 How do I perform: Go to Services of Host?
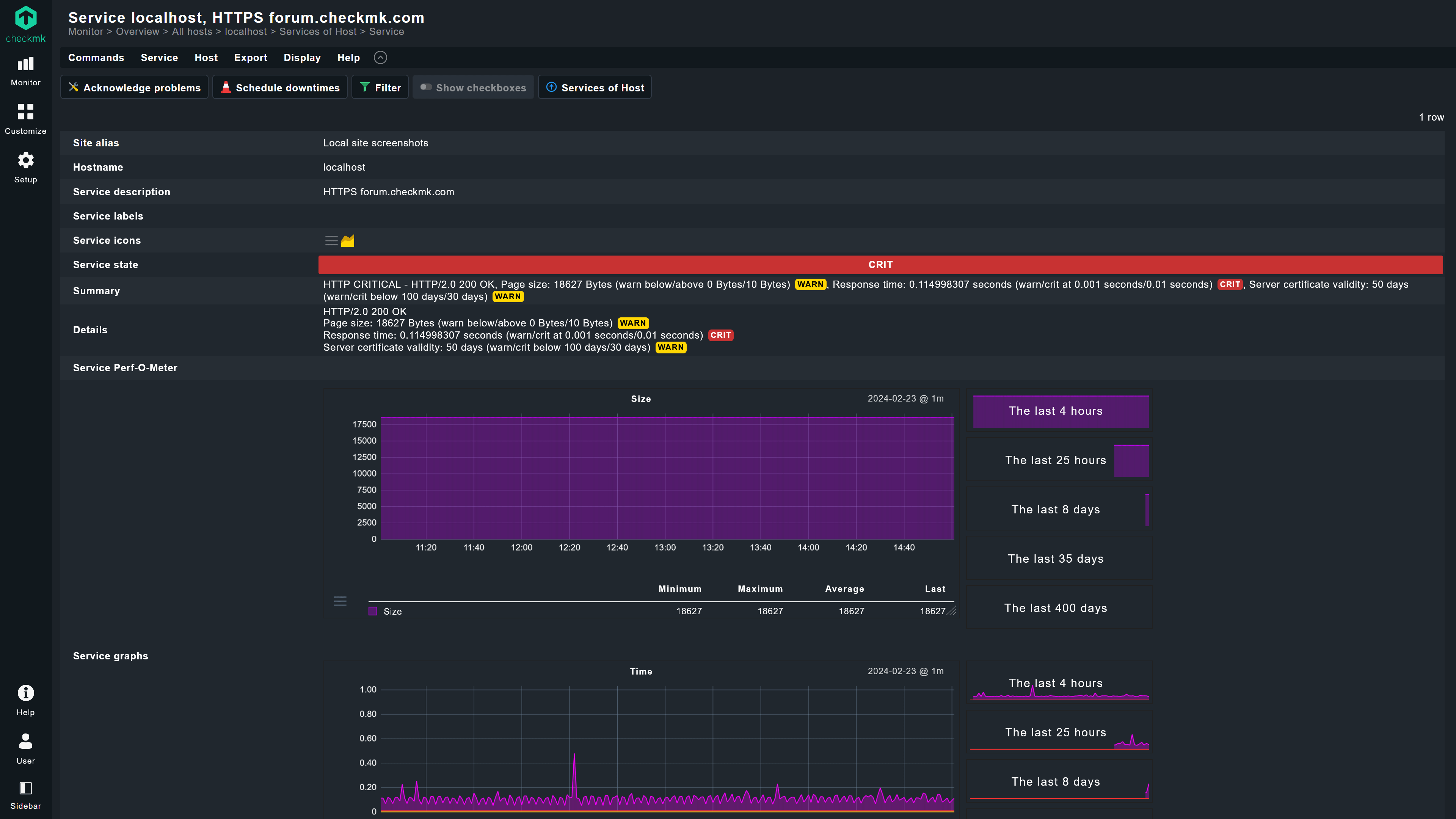tap(595, 88)
